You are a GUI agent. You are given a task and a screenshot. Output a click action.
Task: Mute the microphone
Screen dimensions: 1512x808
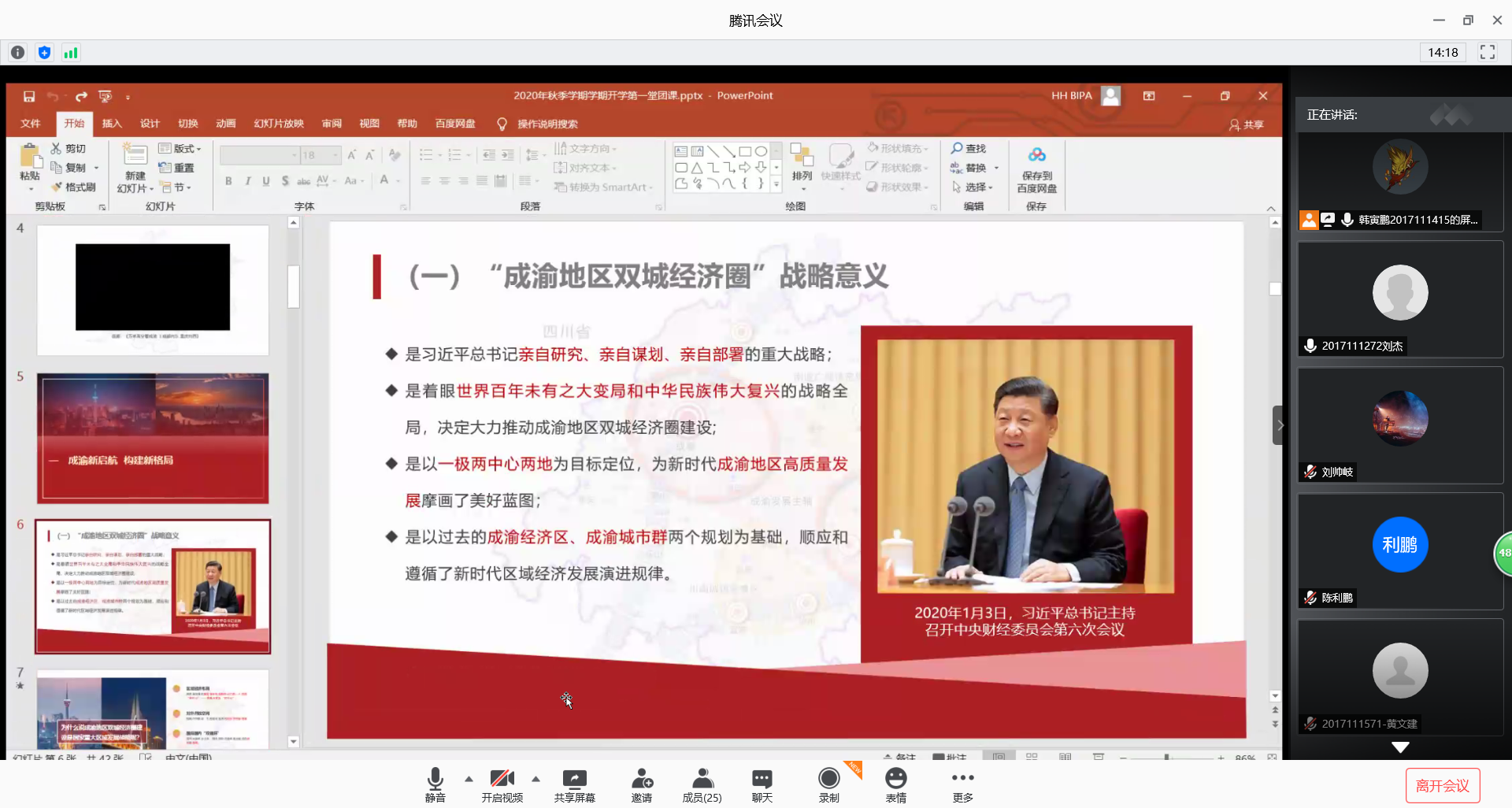[435, 784]
